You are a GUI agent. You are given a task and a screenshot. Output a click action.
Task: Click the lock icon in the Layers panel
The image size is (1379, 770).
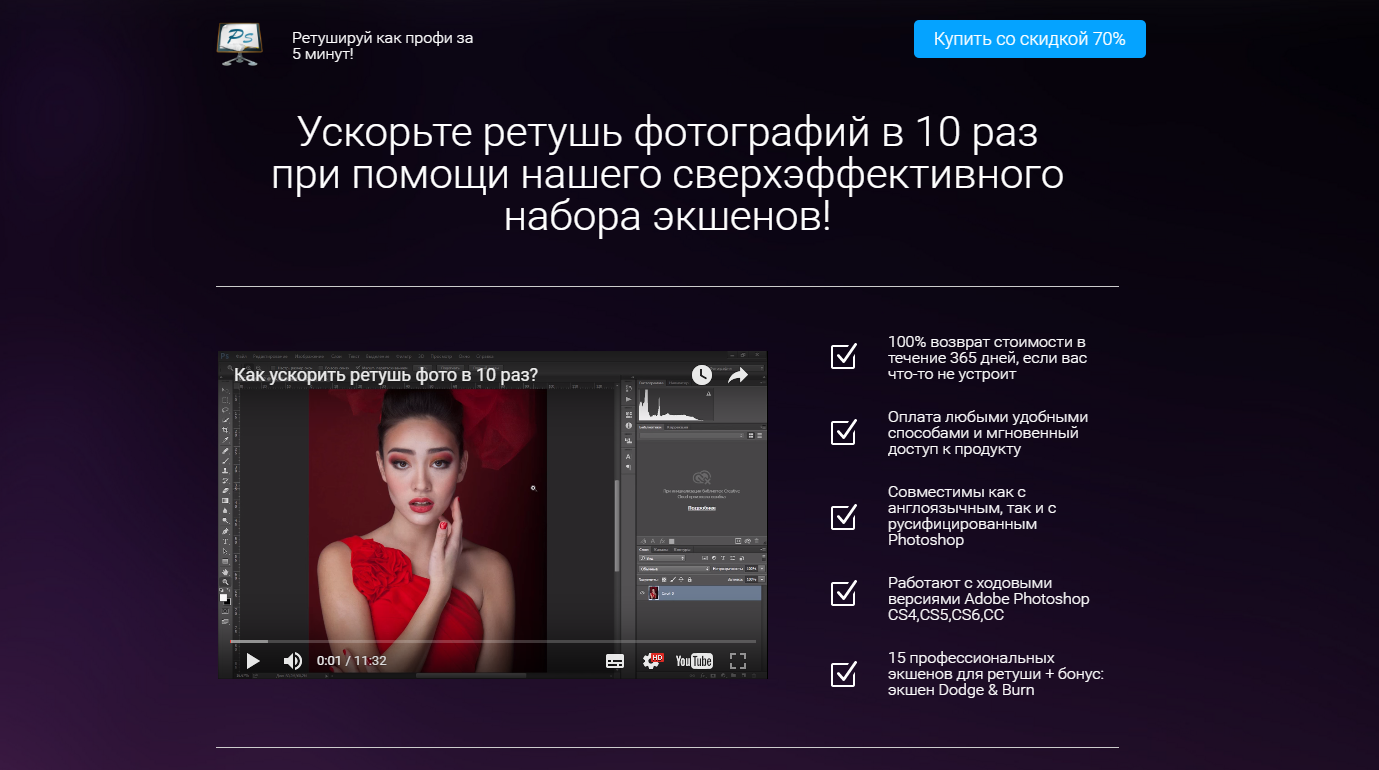point(690,579)
